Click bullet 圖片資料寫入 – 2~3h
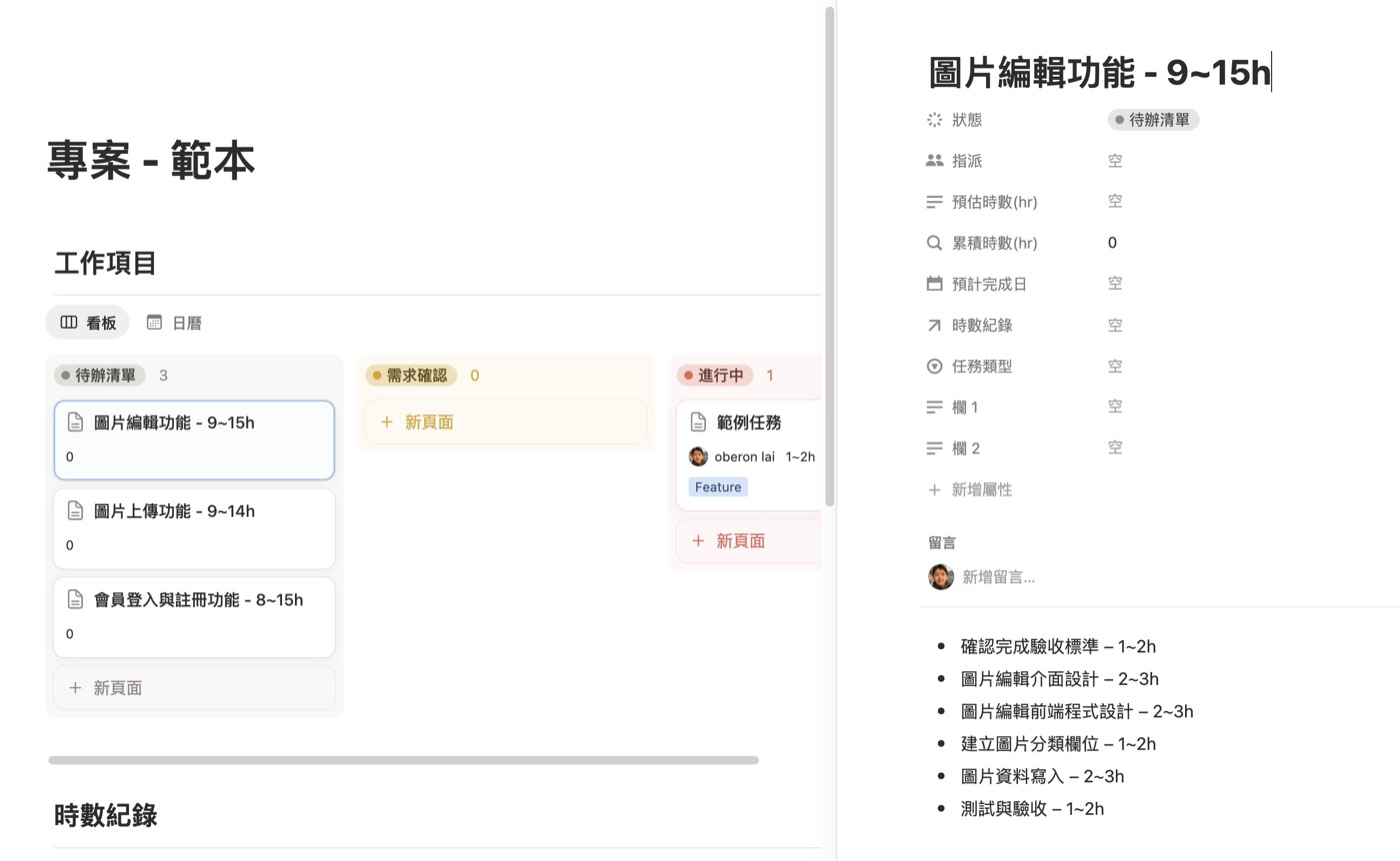 pos(1042,776)
